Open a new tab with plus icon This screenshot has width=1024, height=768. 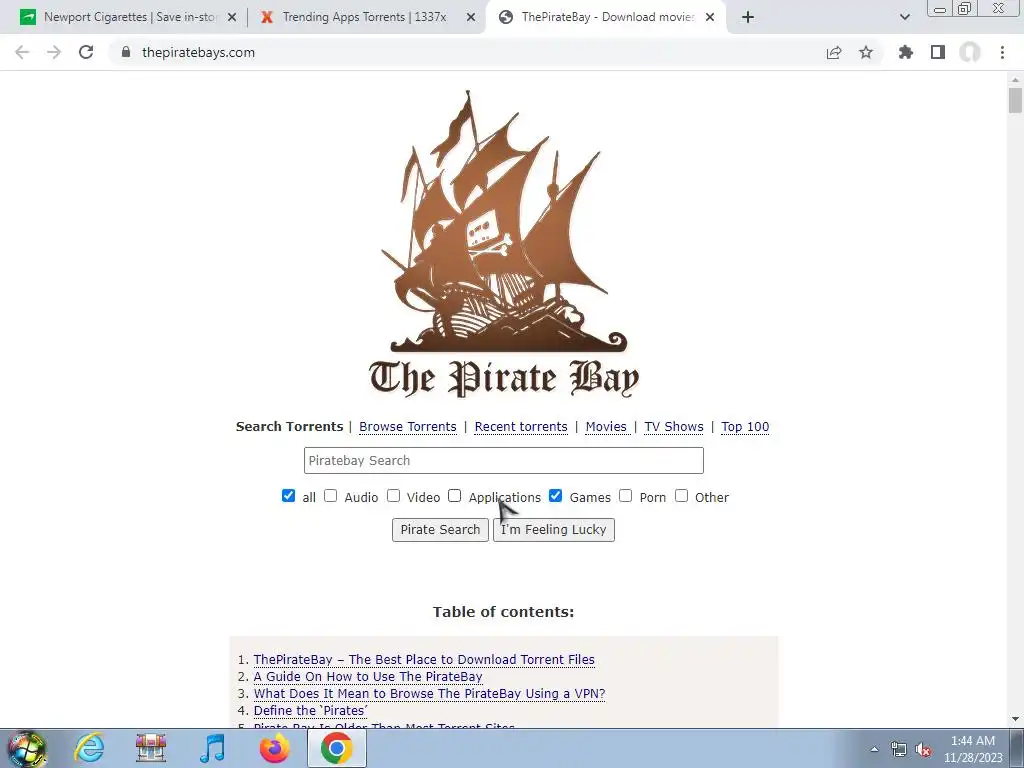click(x=748, y=17)
